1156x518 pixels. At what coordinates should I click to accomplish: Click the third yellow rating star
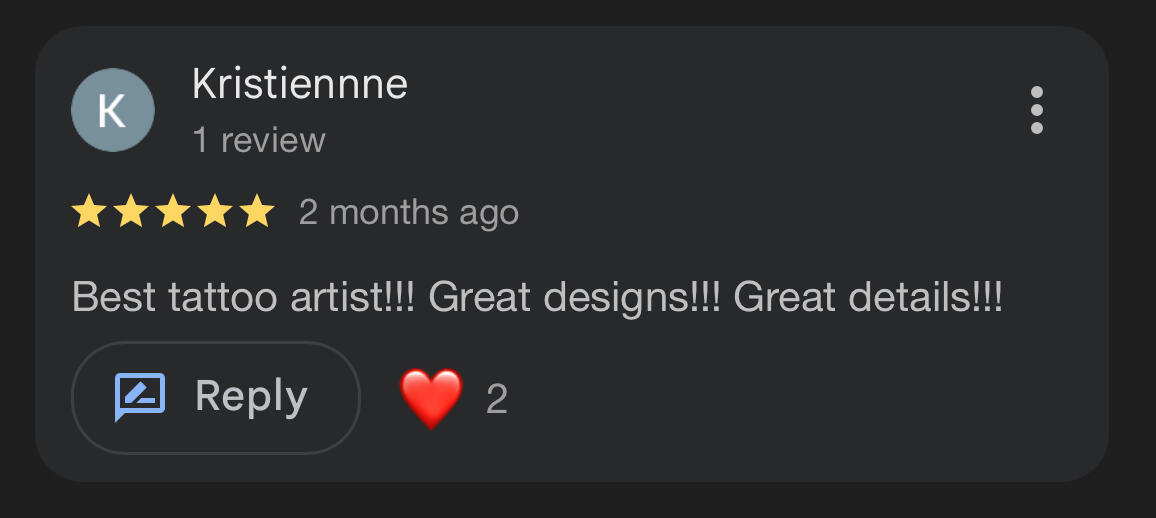click(x=173, y=212)
